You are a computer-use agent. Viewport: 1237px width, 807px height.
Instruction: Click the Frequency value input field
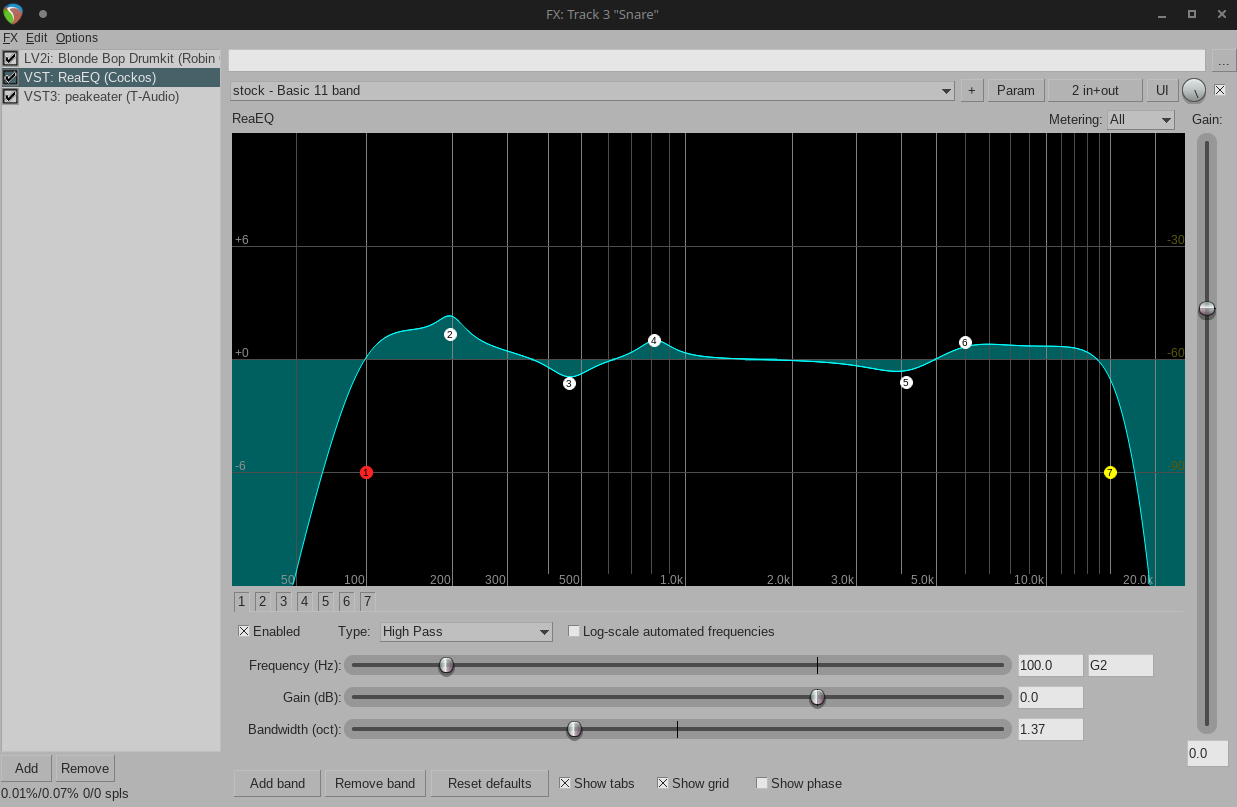click(1050, 665)
